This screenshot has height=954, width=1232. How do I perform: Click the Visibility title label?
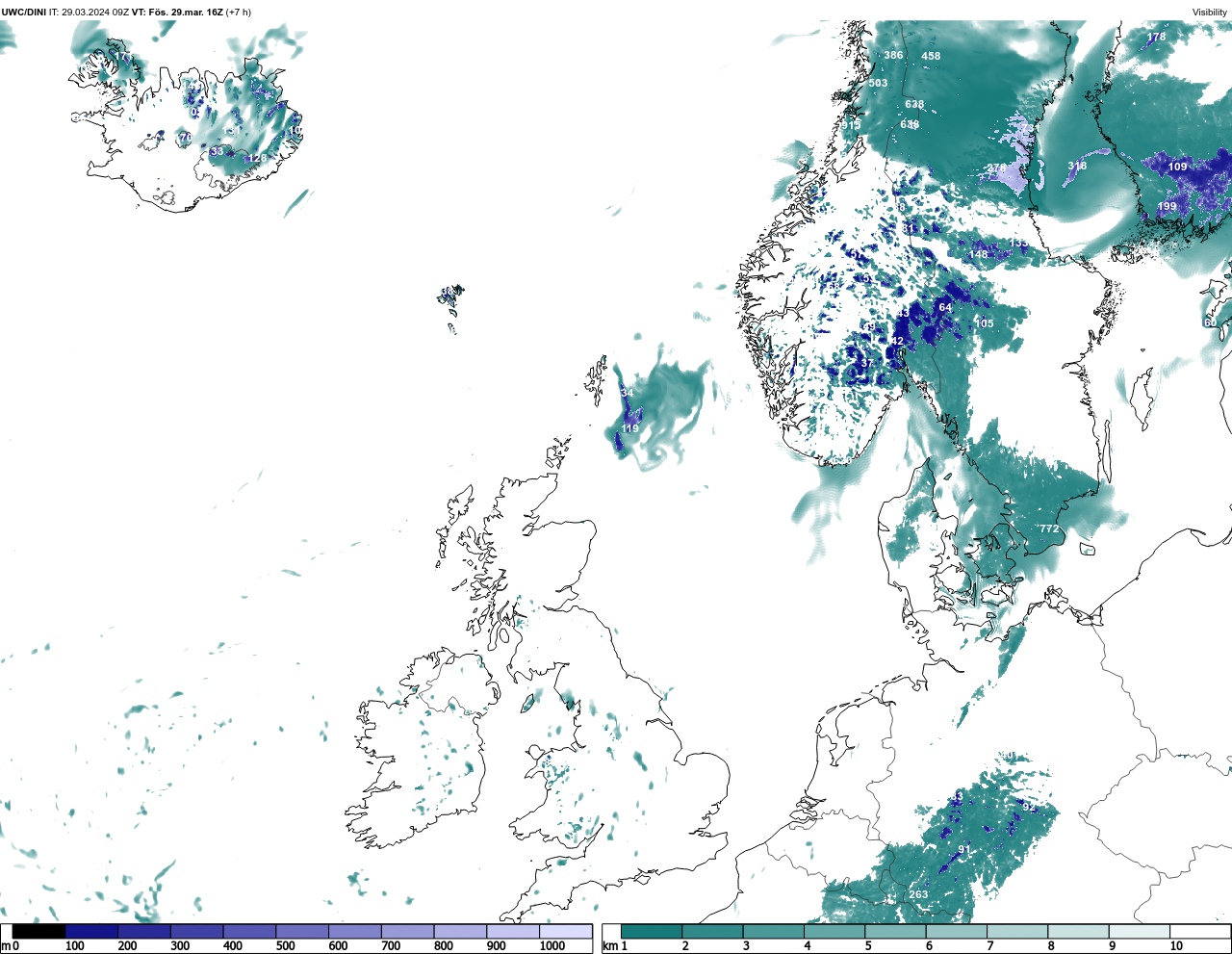[x=1210, y=12]
